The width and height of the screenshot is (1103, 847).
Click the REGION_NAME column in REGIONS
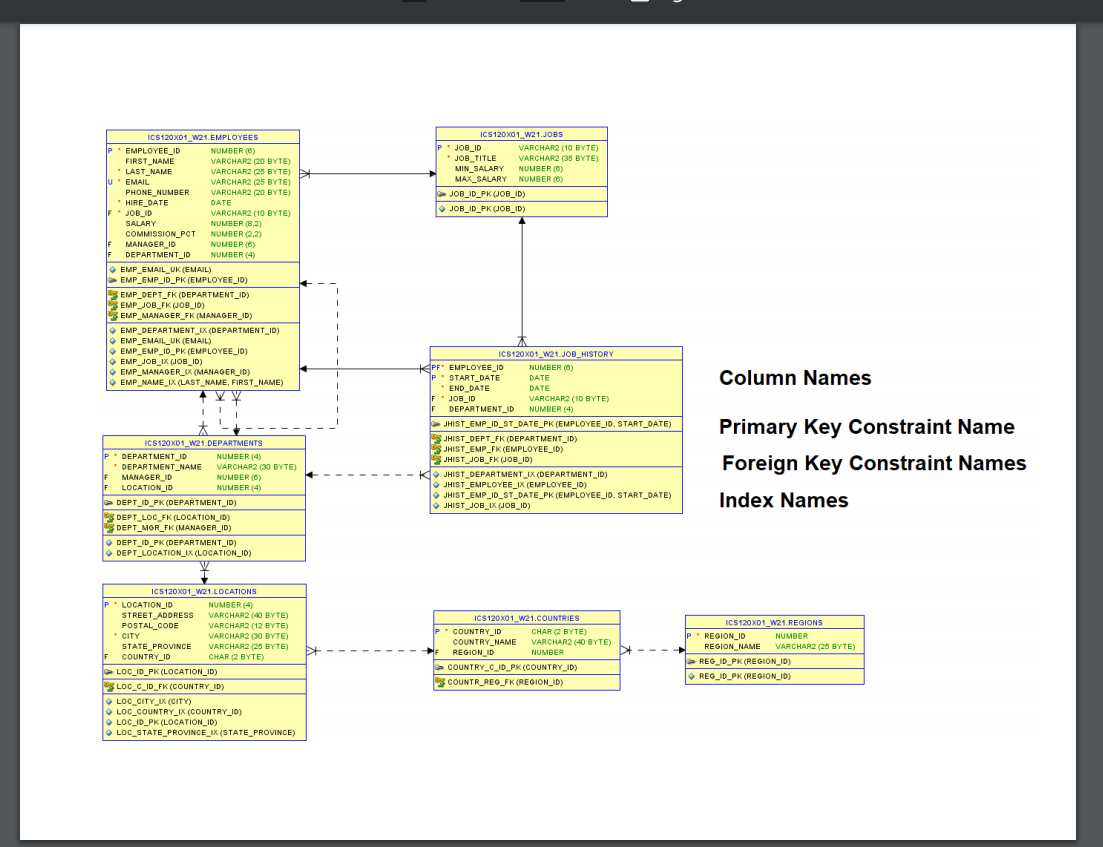pos(732,647)
